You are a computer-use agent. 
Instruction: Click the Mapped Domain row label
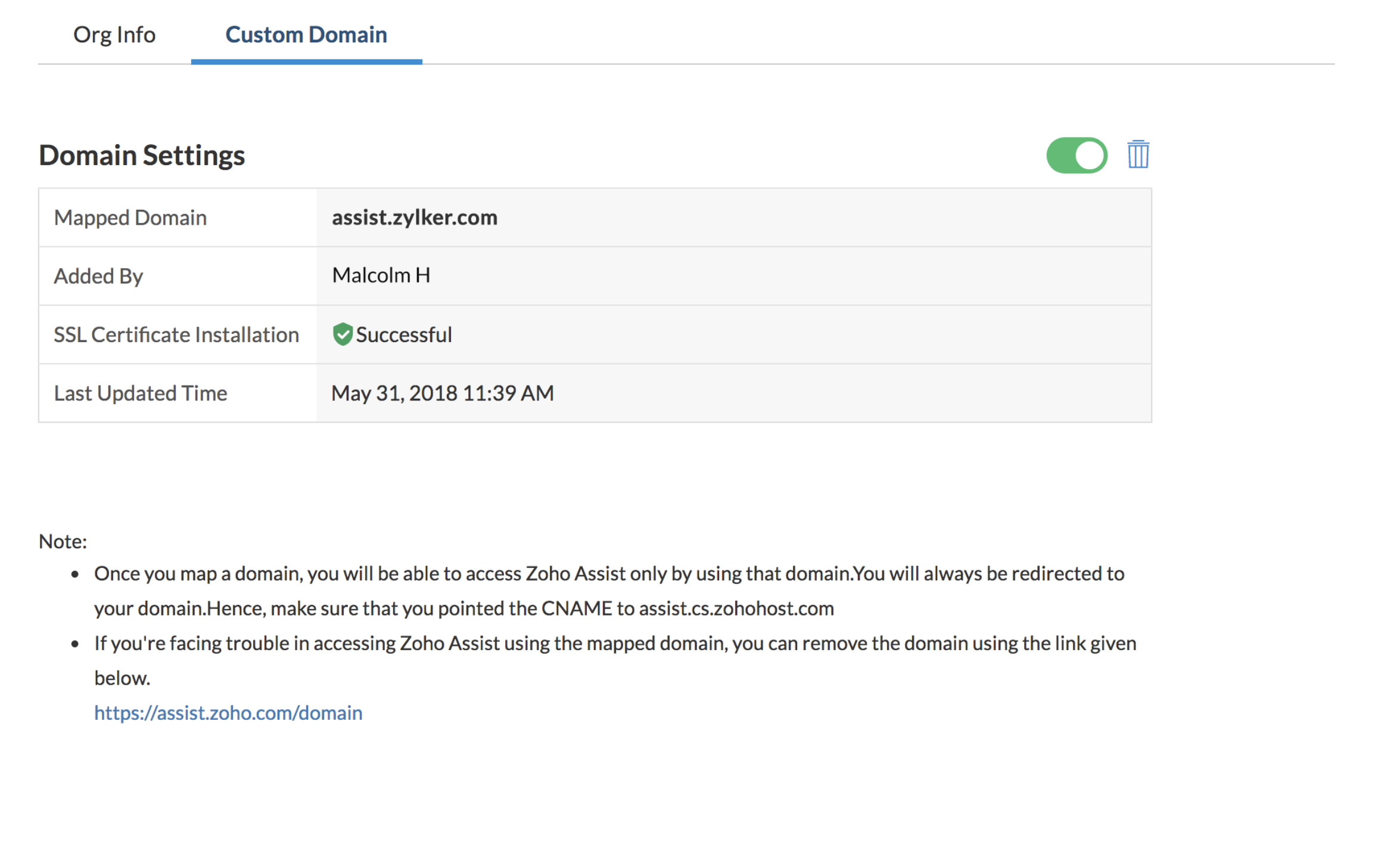pos(130,218)
